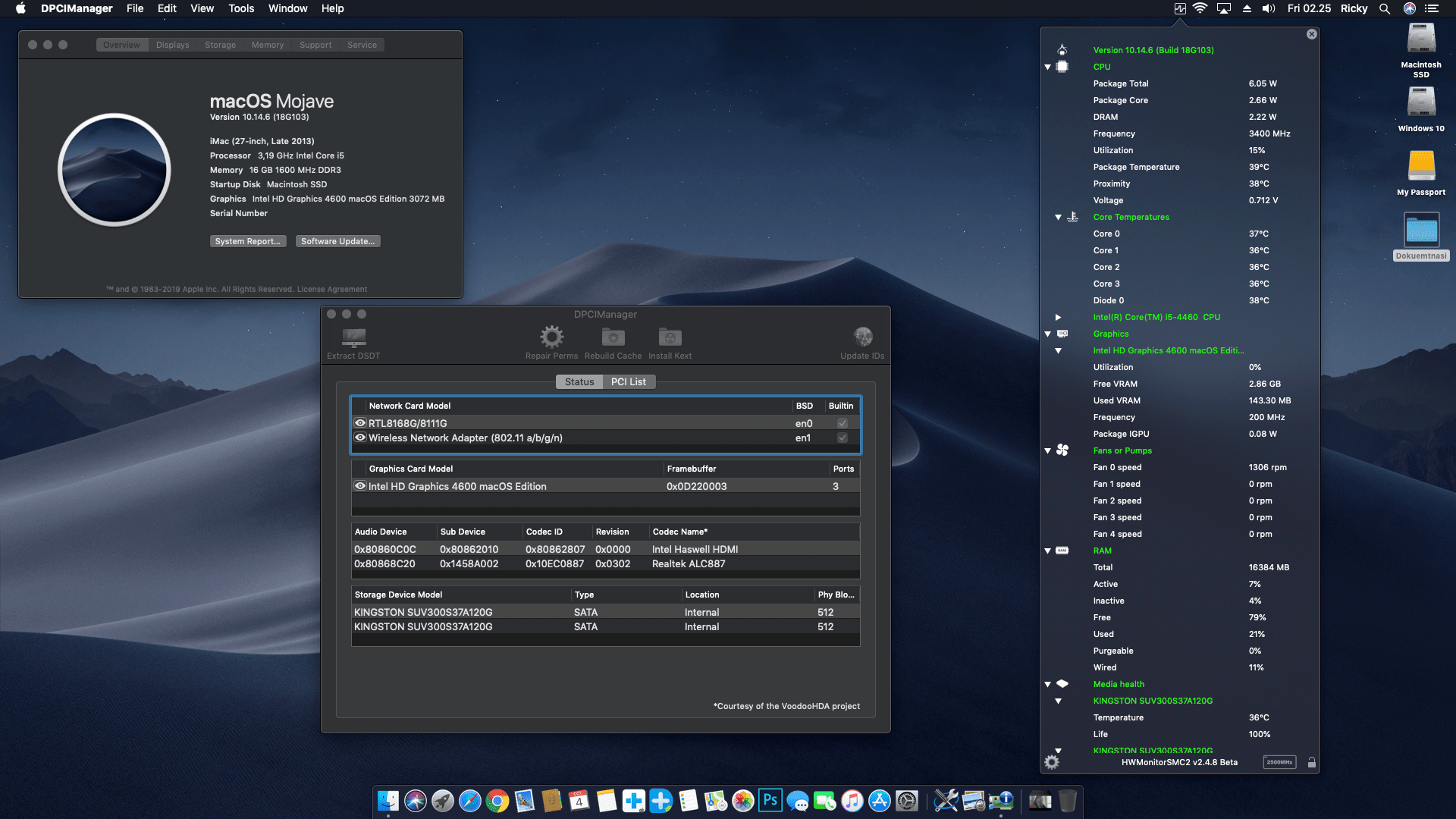
Task: Collapse the RAM section
Action: pos(1048,551)
